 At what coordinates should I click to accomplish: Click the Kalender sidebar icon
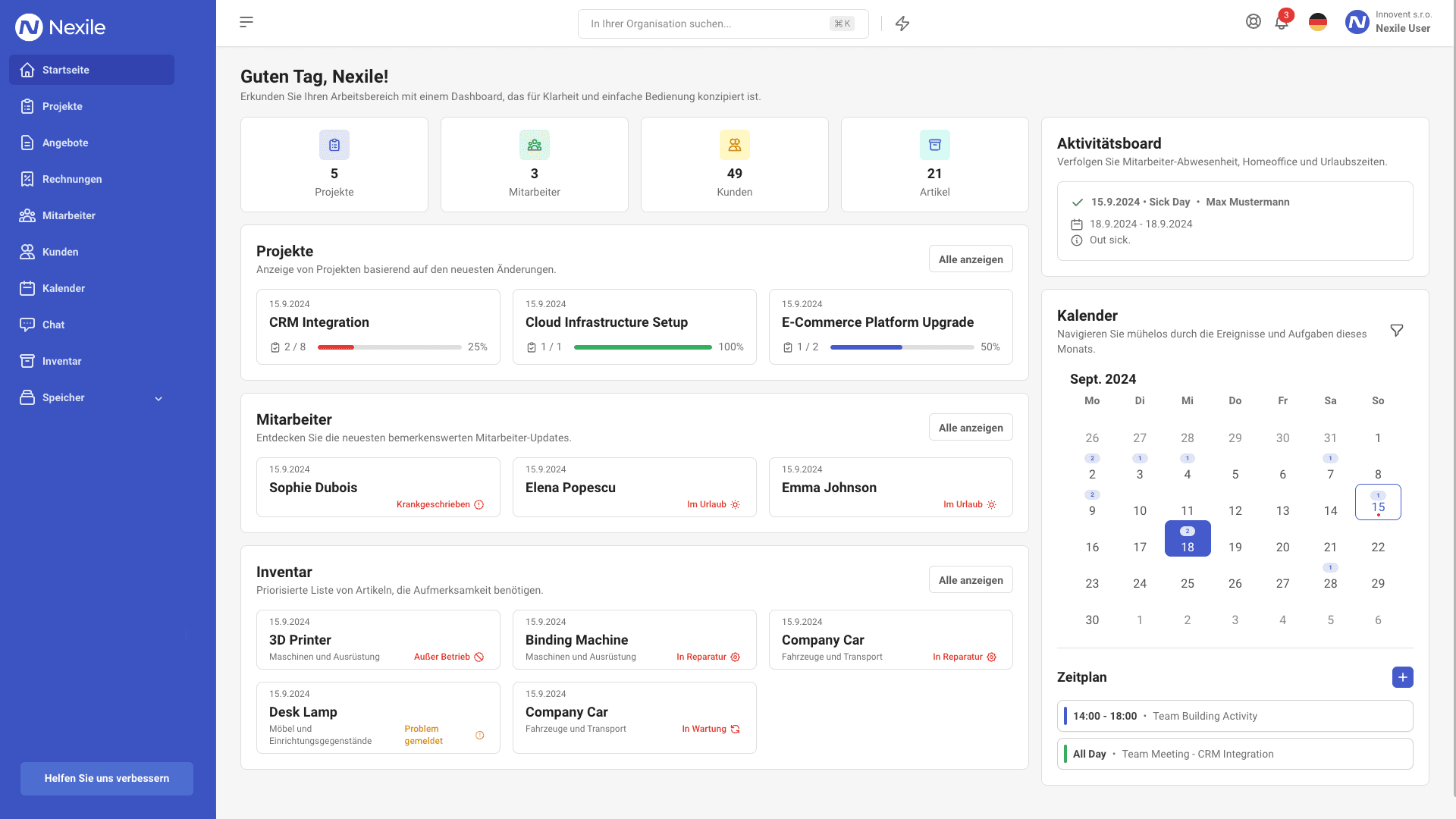point(27,288)
